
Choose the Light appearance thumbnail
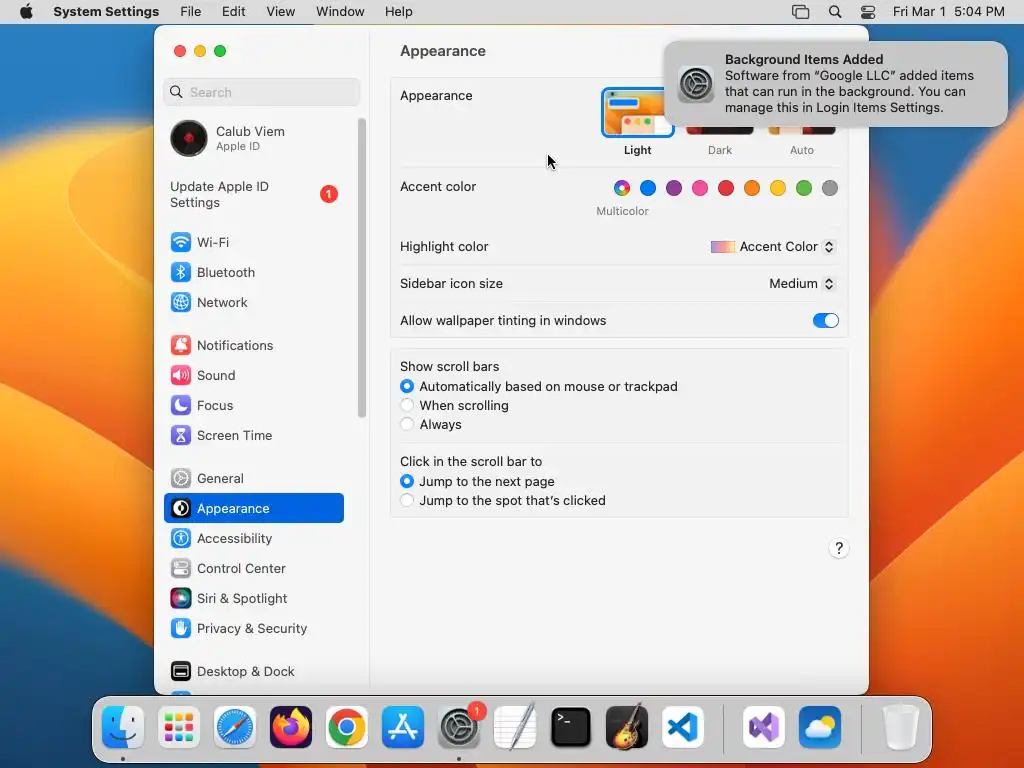pos(637,112)
